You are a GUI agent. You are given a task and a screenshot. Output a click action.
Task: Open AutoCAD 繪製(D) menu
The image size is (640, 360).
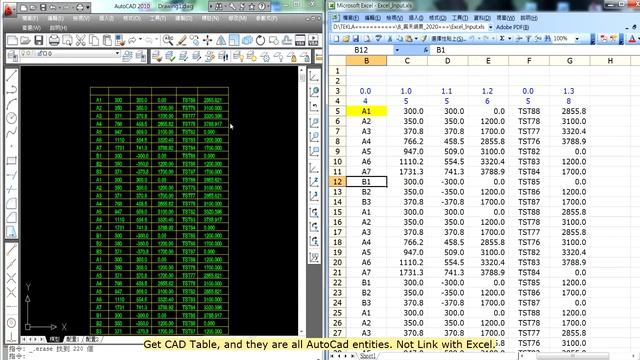click(184, 18)
